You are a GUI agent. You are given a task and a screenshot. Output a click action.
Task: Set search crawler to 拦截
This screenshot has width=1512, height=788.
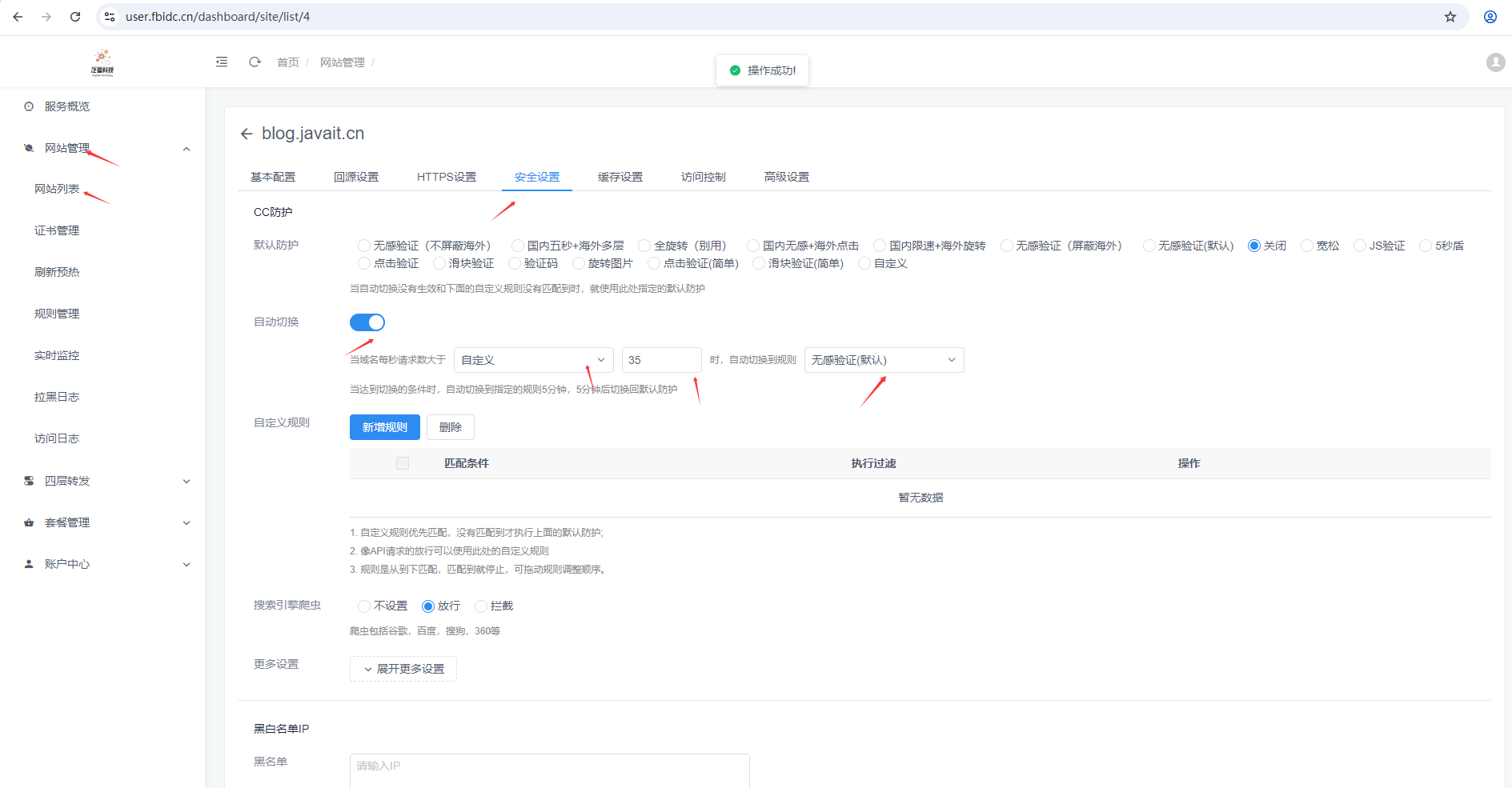point(481,606)
